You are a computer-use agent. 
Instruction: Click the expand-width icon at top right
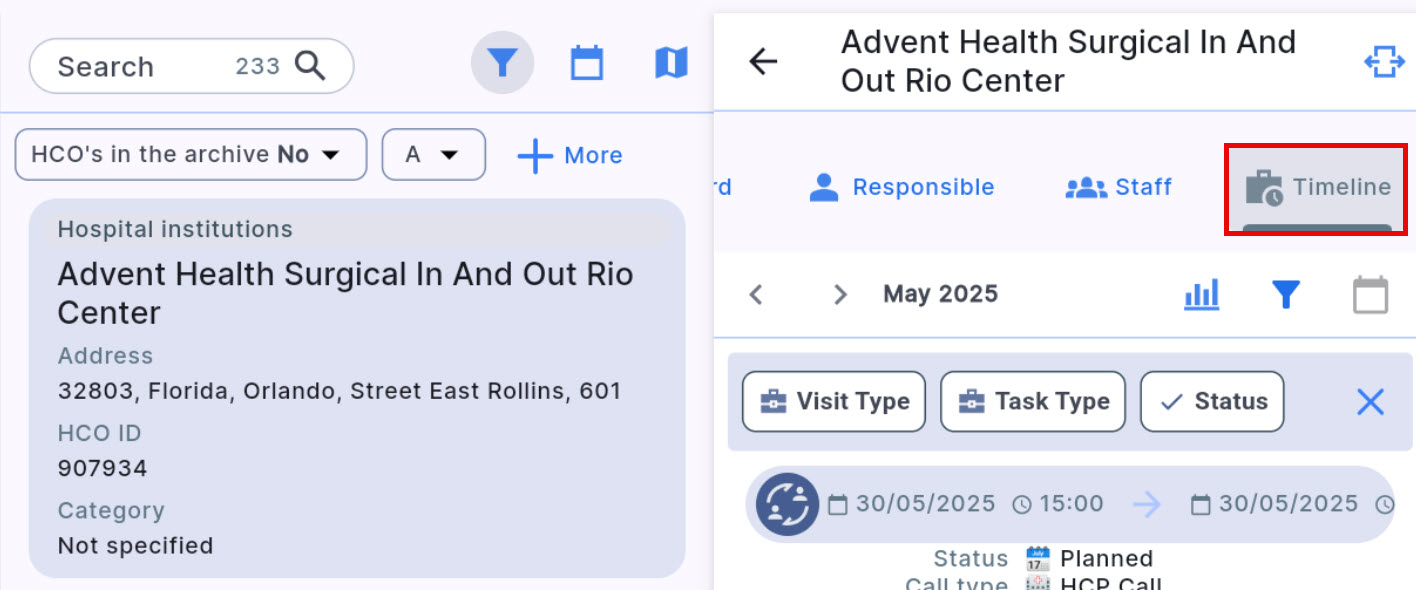1384,62
